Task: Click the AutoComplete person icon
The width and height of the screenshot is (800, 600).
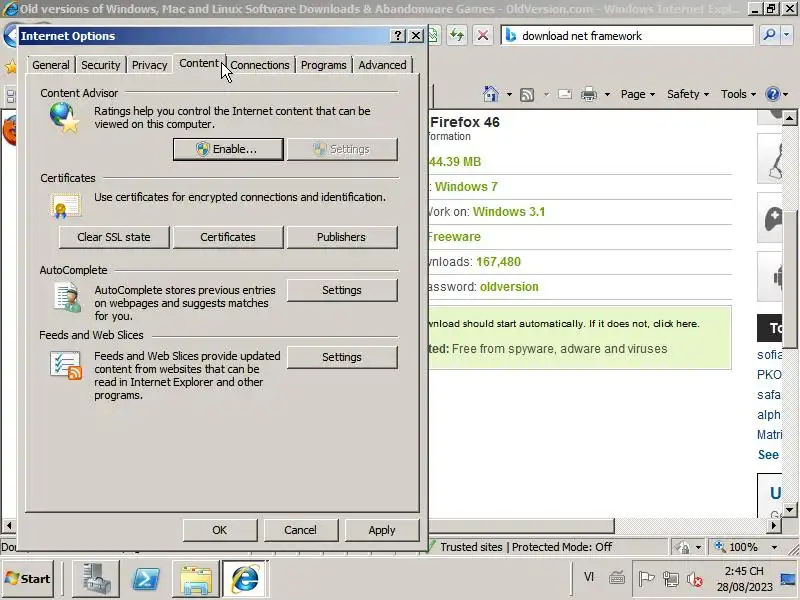Action: pyautogui.click(x=67, y=297)
